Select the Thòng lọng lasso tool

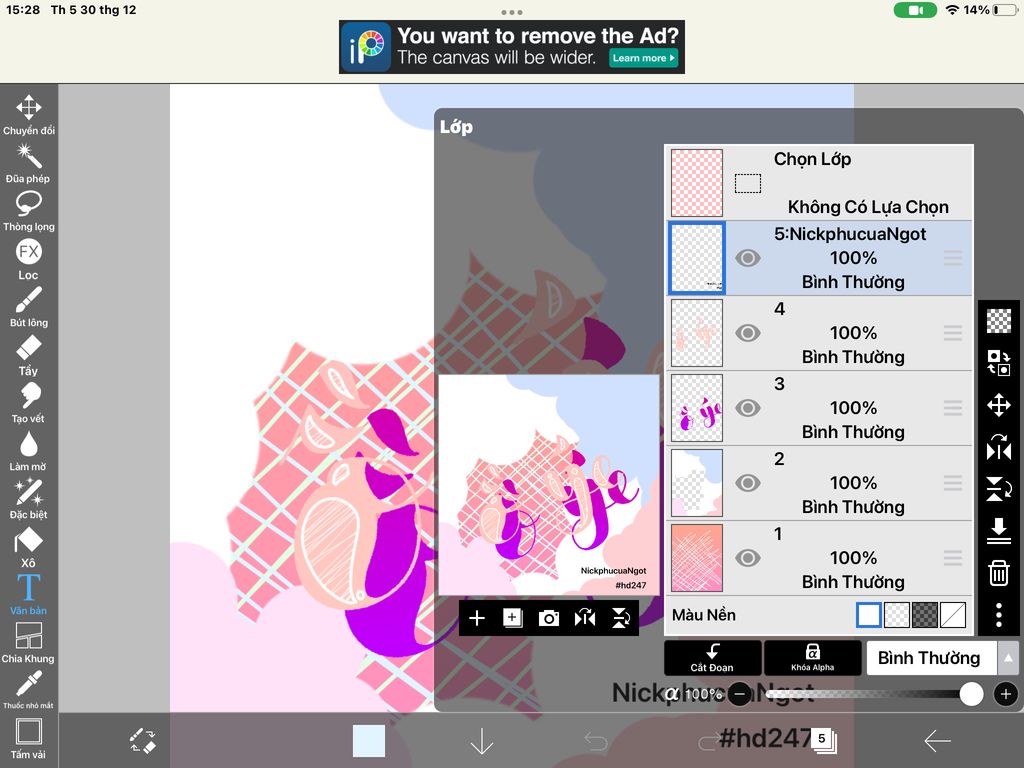29,211
